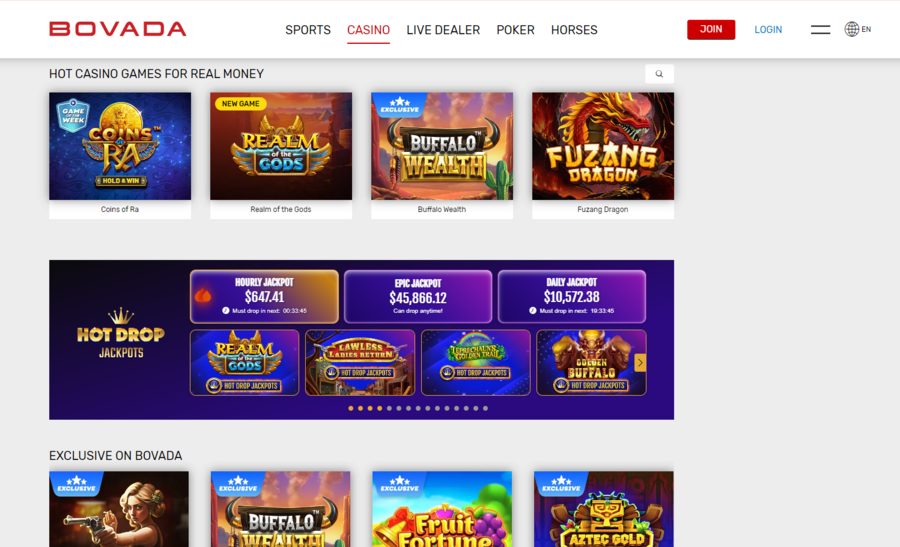Select the last carousel pagination dot
Image resolution: width=900 pixels, height=547 pixels.
[x=486, y=408]
